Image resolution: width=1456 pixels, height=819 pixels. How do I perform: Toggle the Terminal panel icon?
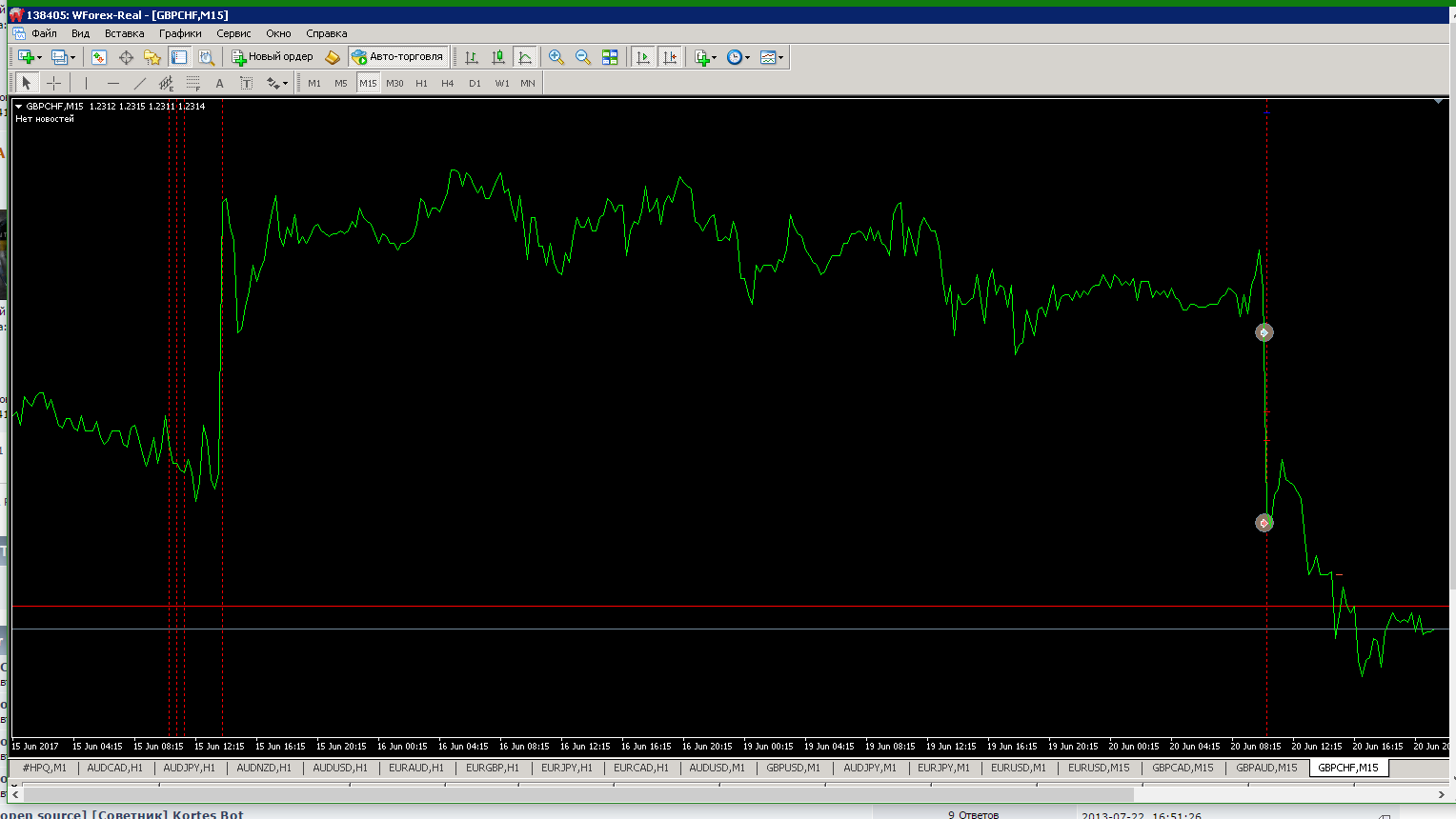pyautogui.click(x=179, y=57)
